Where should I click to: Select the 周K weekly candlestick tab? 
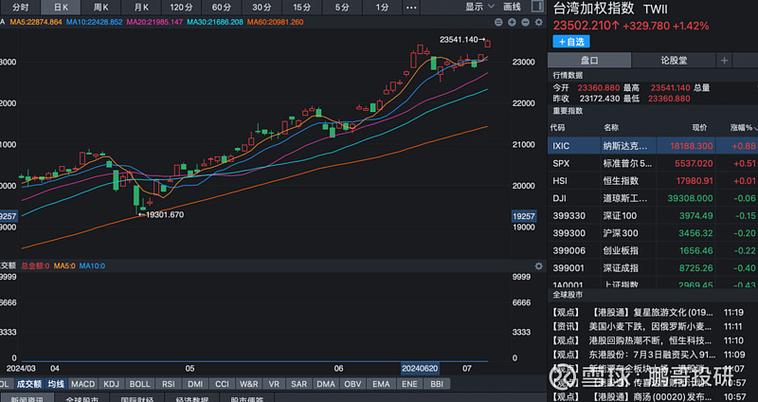[101, 7]
